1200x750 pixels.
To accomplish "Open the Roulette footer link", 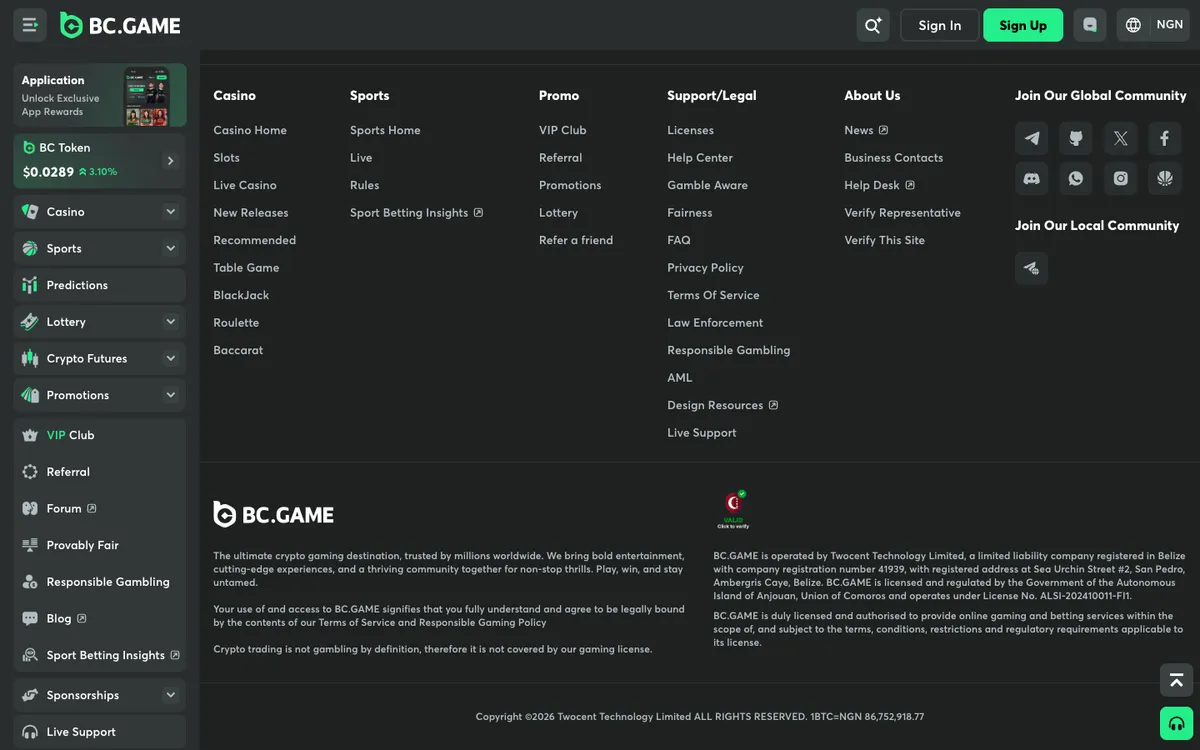I will click(x=236, y=323).
